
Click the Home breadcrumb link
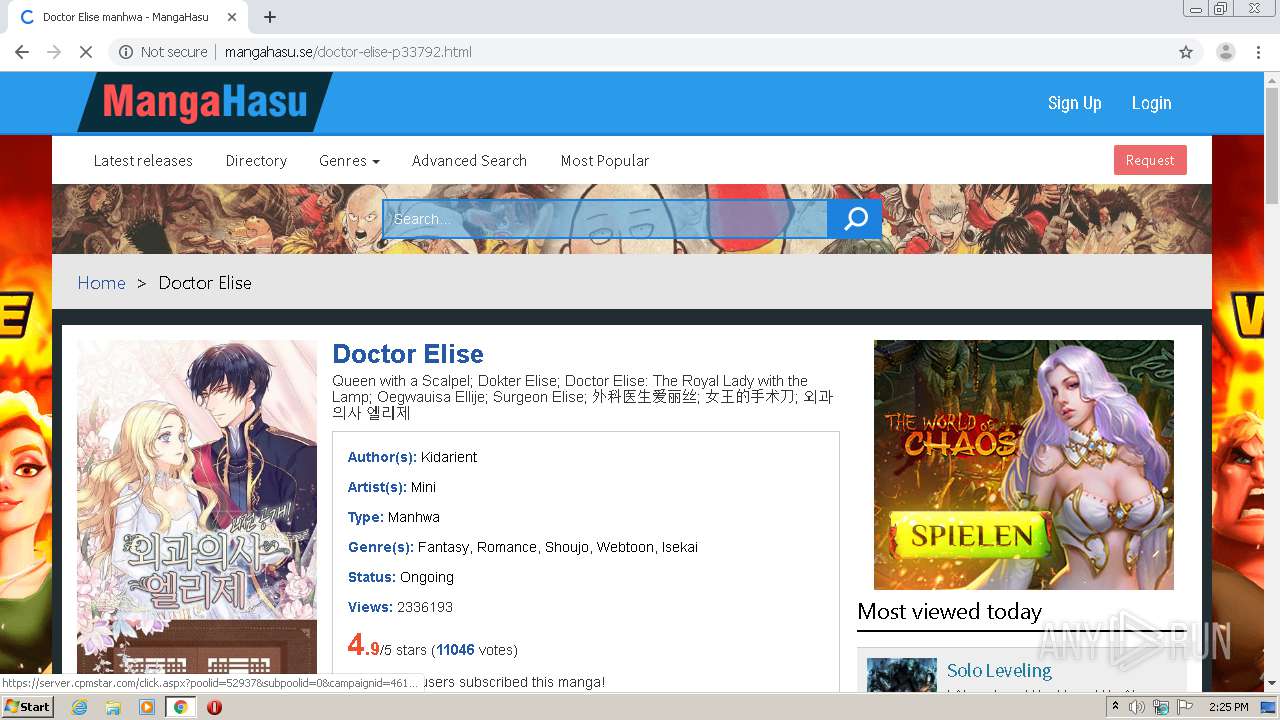tap(102, 283)
